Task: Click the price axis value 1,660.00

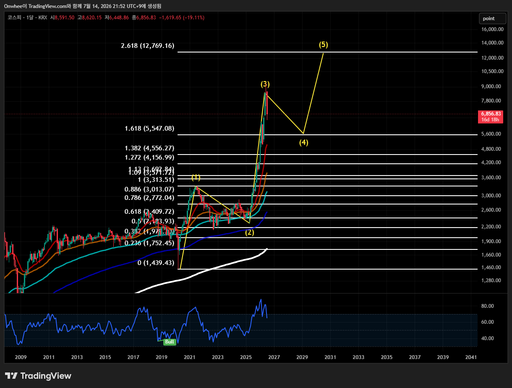Action: pos(491,255)
